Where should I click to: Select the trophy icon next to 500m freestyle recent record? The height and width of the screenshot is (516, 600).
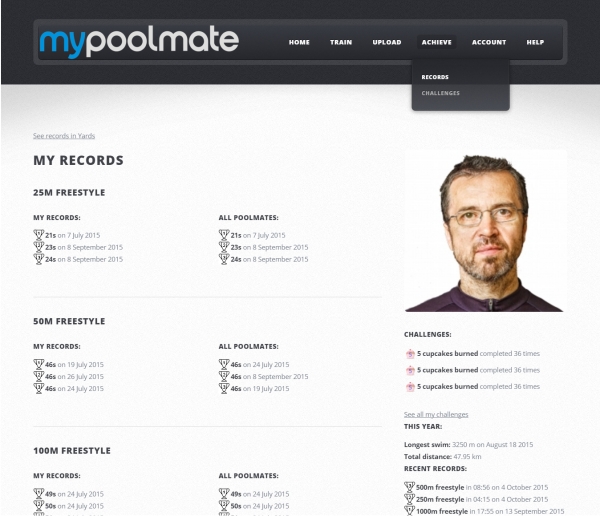409,487
